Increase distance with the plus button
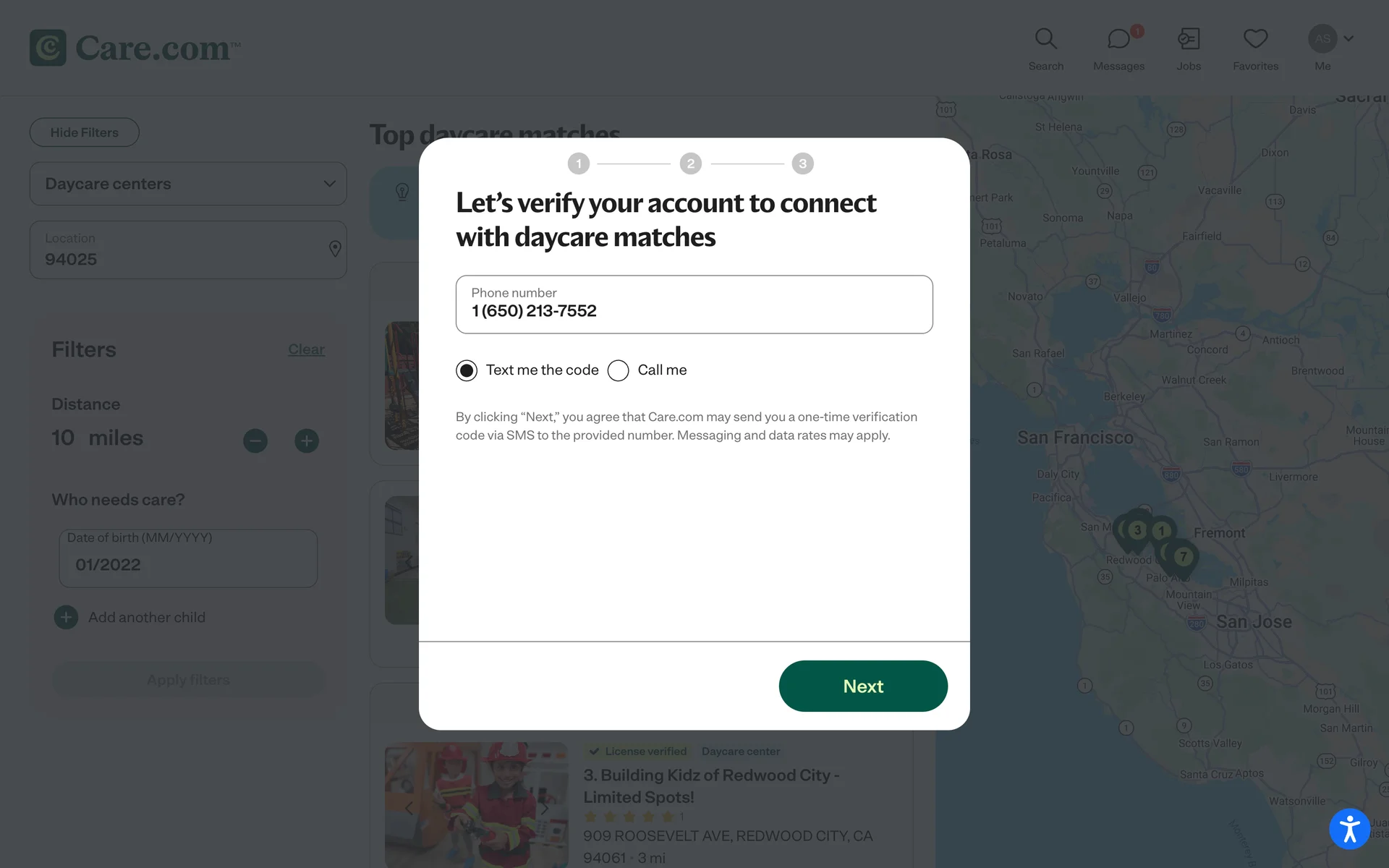Viewport: 1389px width, 868px height. click(307, 441)
